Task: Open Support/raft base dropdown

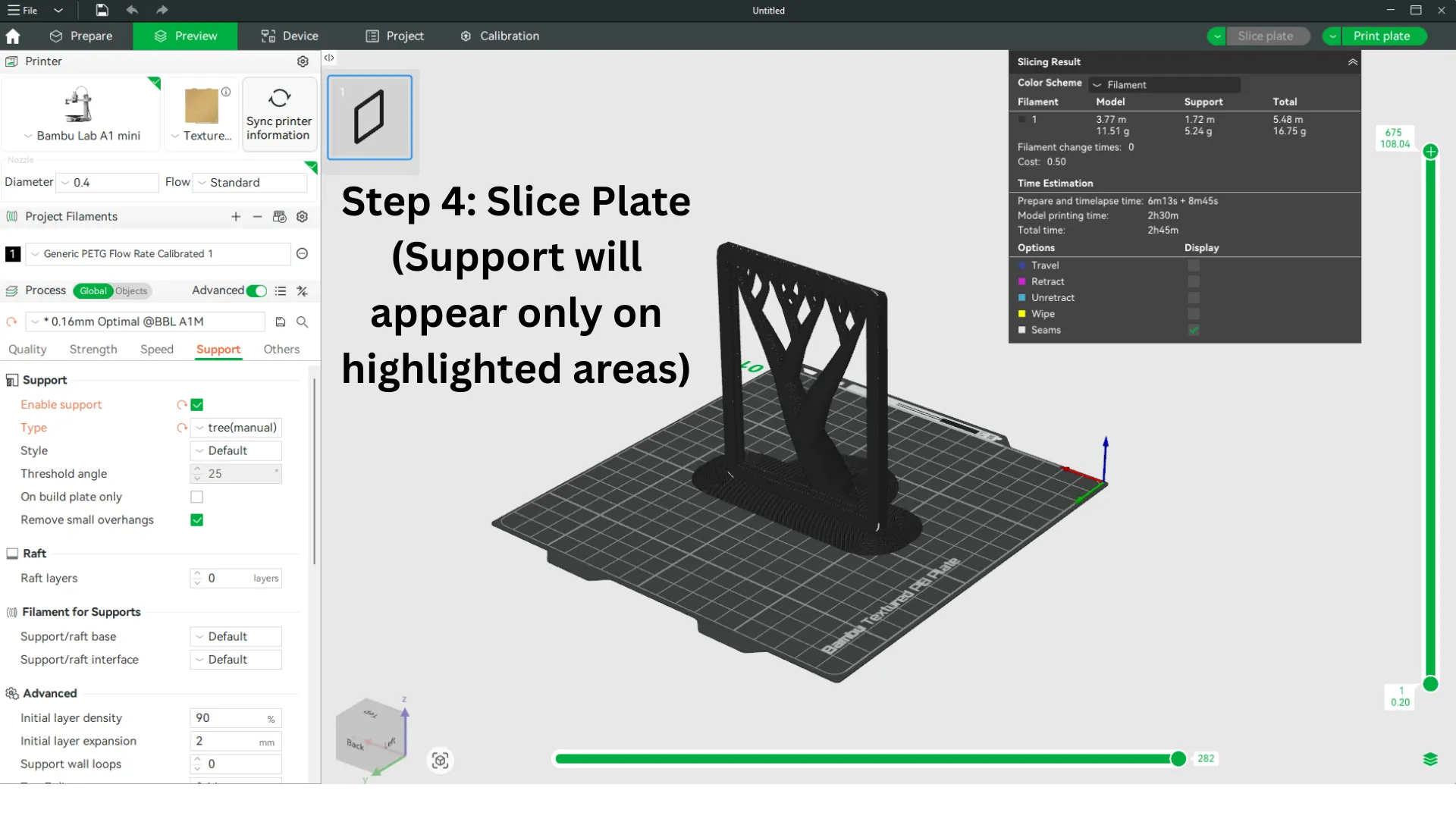Action: (236, 637)
